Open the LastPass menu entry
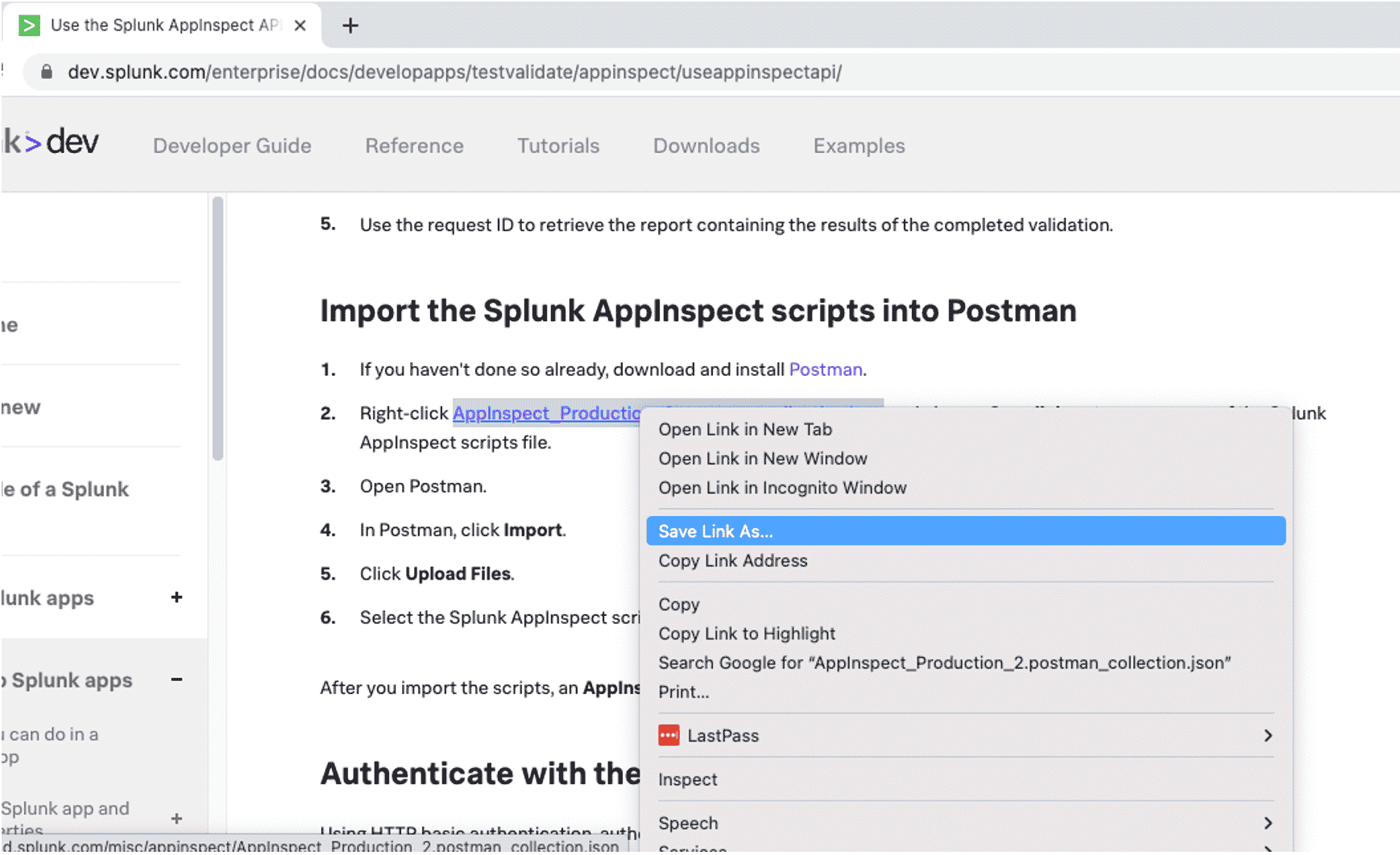Image resolution: width=1400 pixels, height=855 pixels. tap(966, 735)
